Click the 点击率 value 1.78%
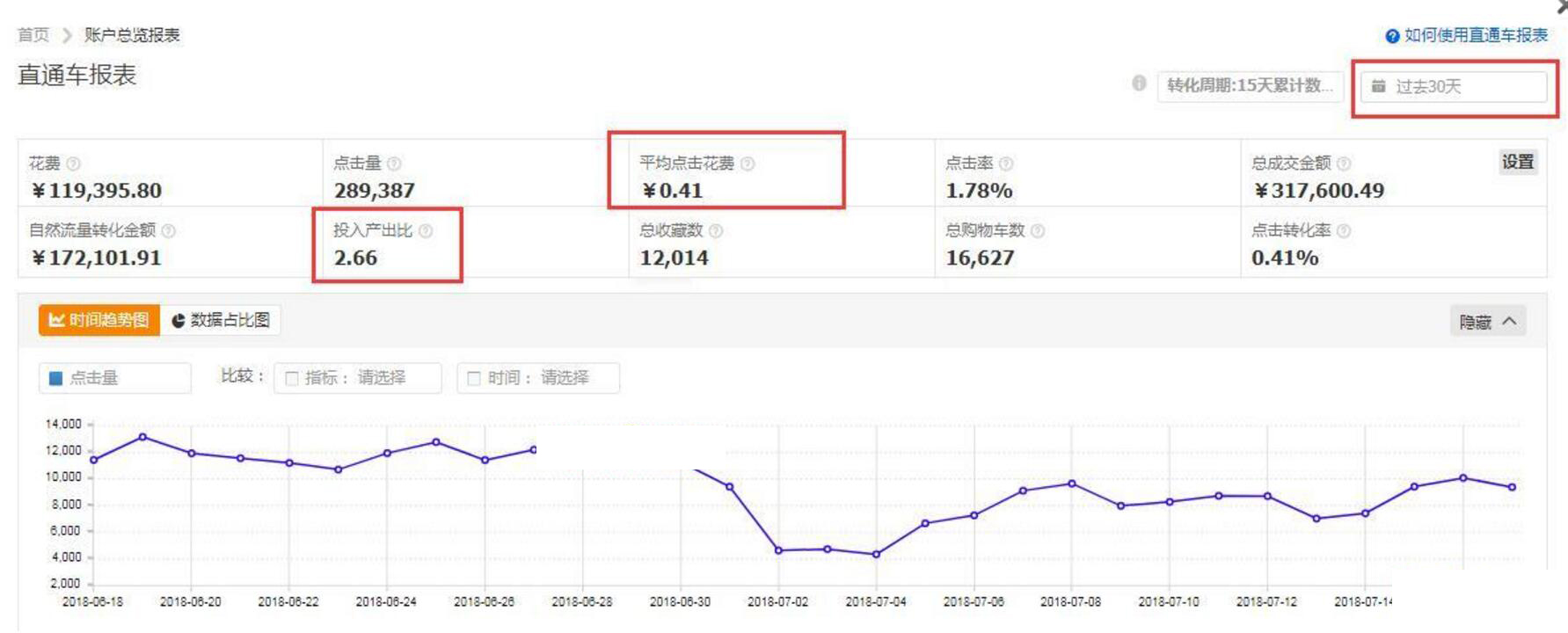 tap(979, 191)
